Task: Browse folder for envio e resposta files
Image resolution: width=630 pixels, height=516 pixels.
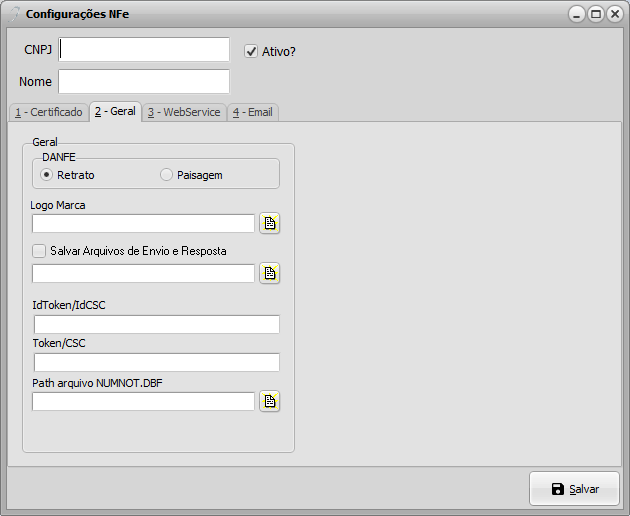Action: tap(270, 273)
